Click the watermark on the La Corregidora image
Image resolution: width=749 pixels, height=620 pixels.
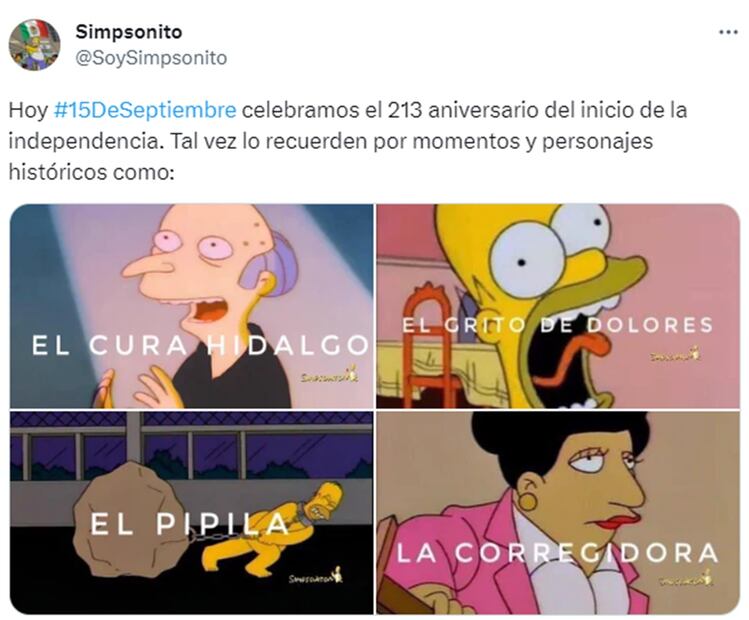tap(685, 579)
